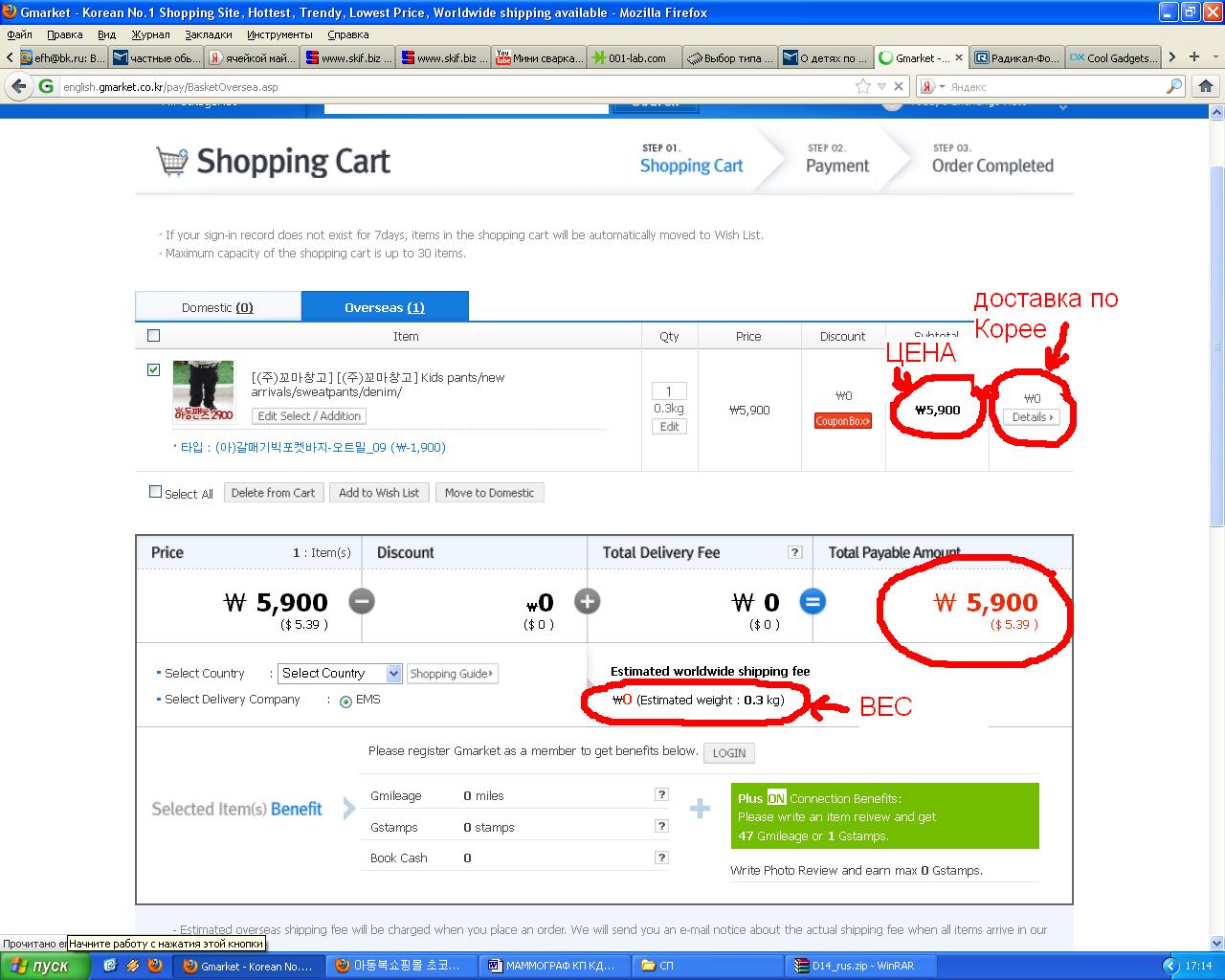
Task: Open the Справка menu
Action: pyautogui.click(x=347, y=34)
